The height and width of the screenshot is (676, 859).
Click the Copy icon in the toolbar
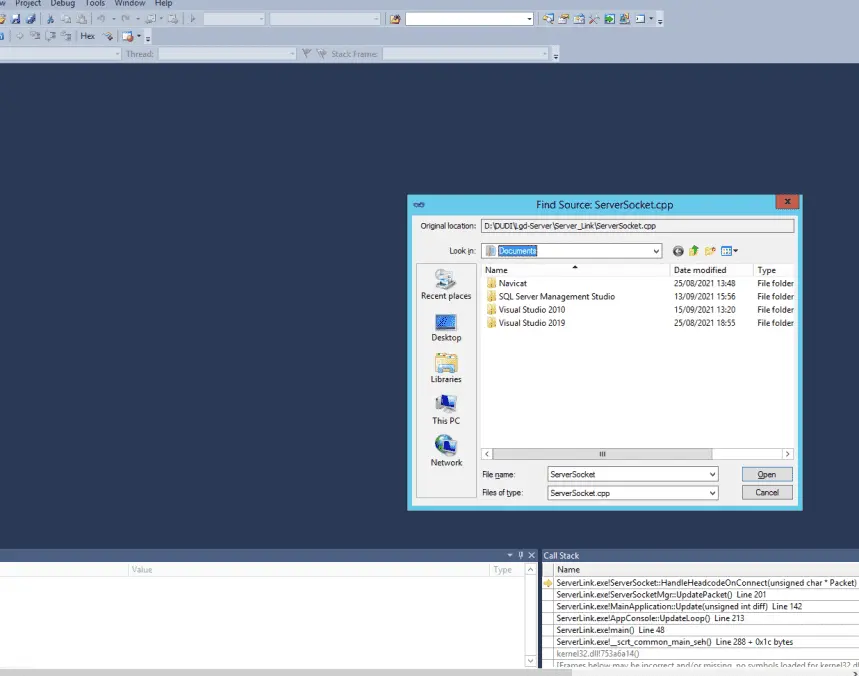[66, 19]
